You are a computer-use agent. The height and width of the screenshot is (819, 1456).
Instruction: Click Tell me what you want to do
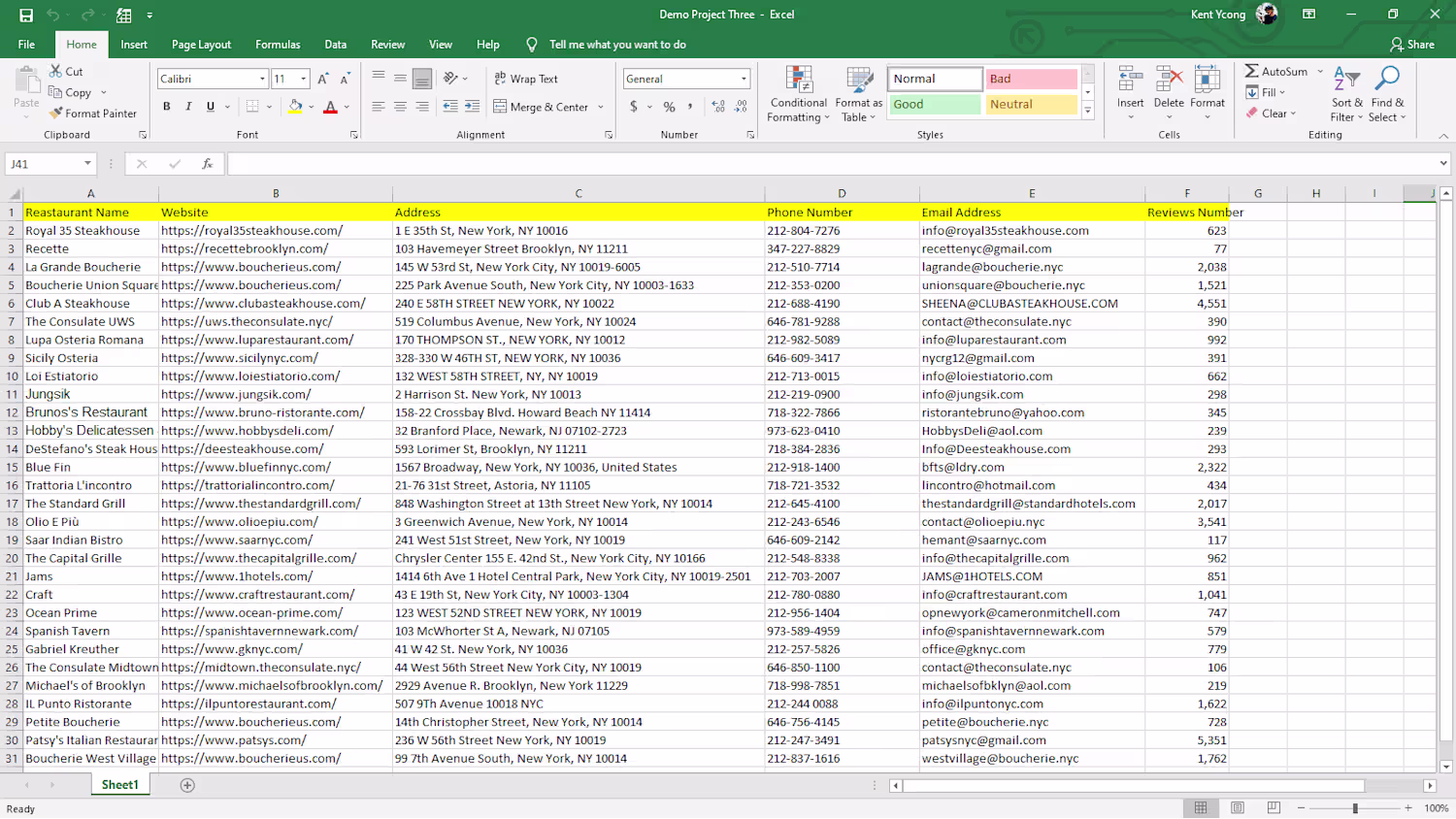[617, 45]
